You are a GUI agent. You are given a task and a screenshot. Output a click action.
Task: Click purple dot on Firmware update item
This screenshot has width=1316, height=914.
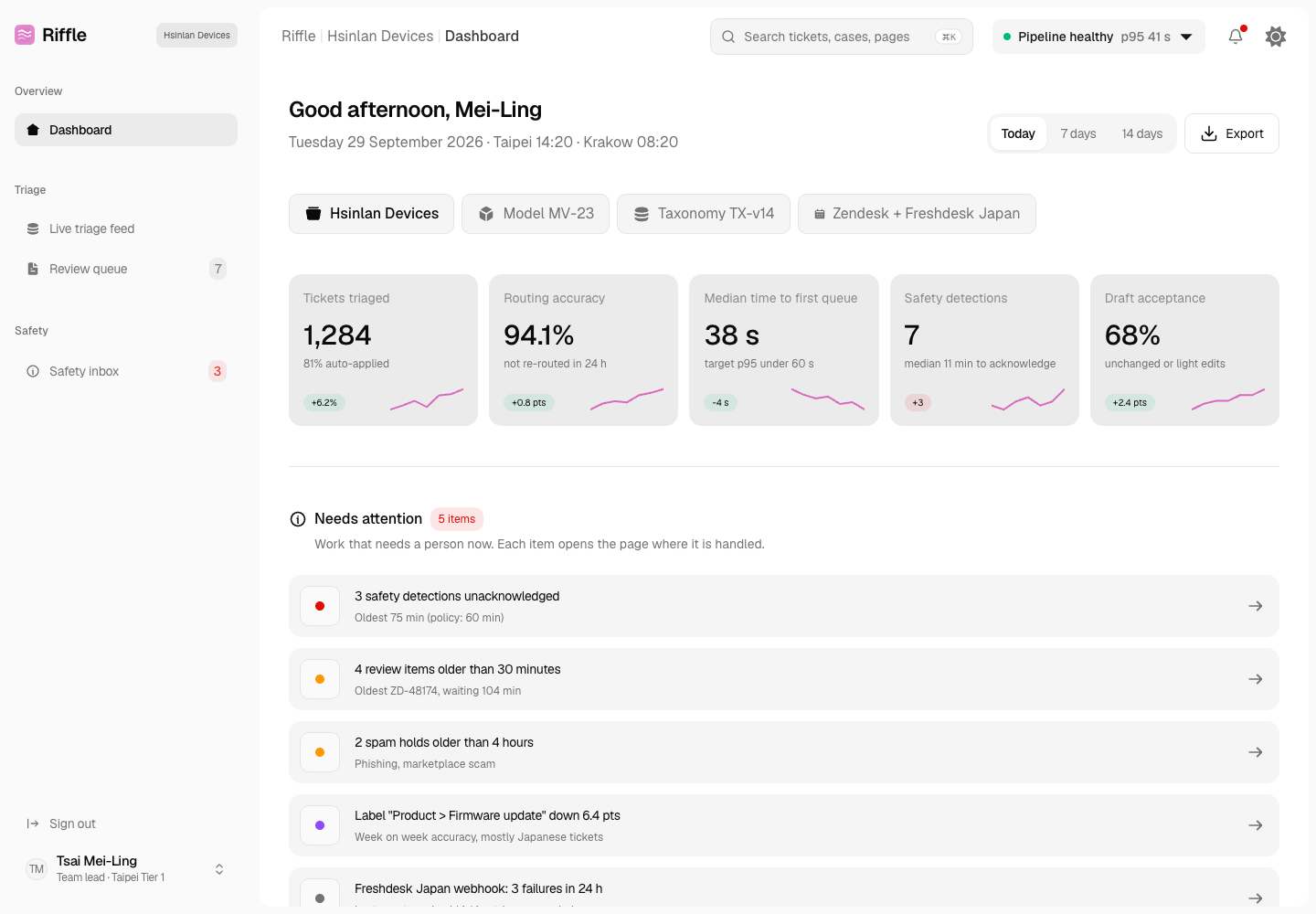[320, 825]
